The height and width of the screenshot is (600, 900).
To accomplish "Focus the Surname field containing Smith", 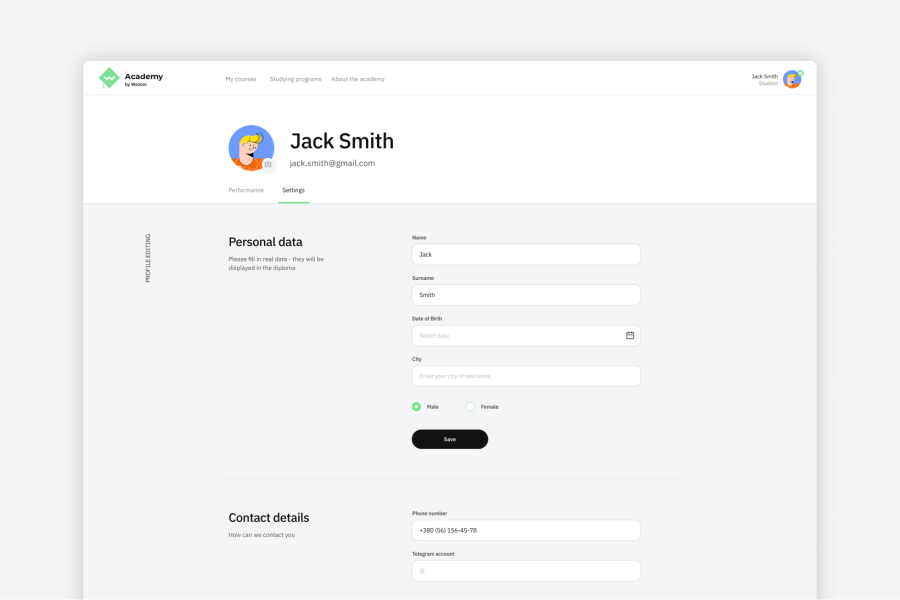I will (526, 295).
